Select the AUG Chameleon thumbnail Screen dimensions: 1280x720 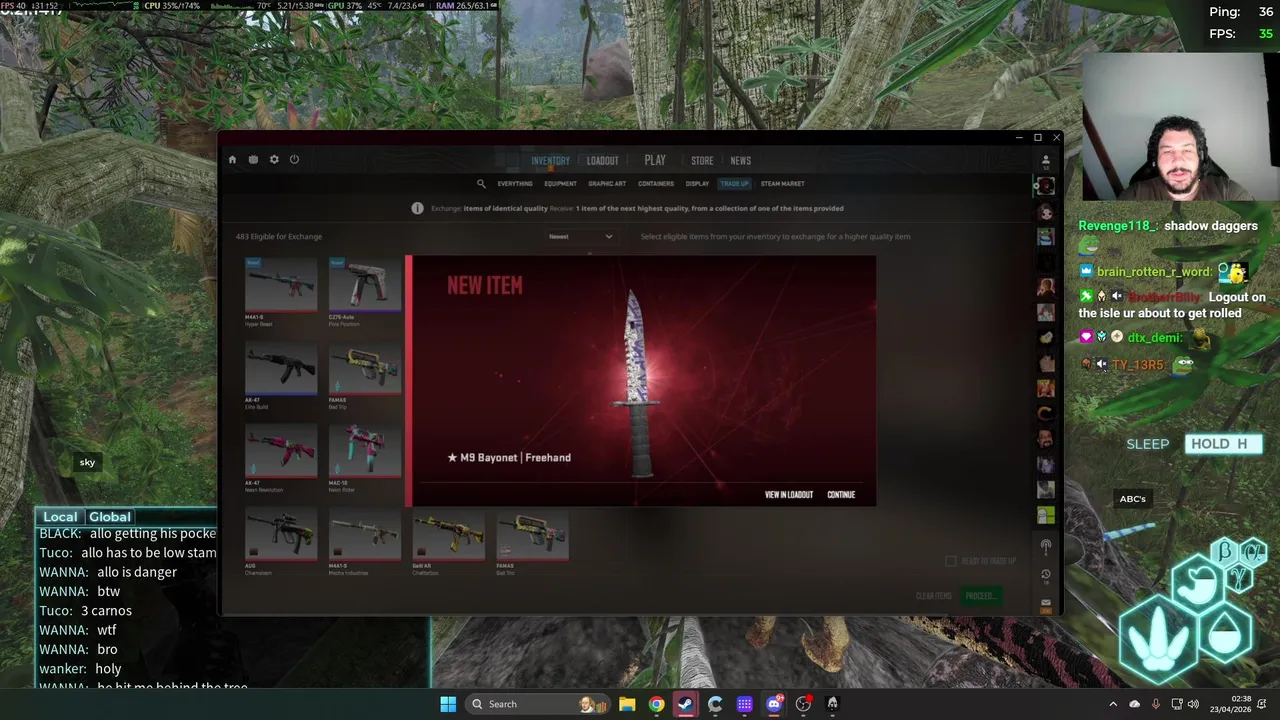(x=281, y=535)
